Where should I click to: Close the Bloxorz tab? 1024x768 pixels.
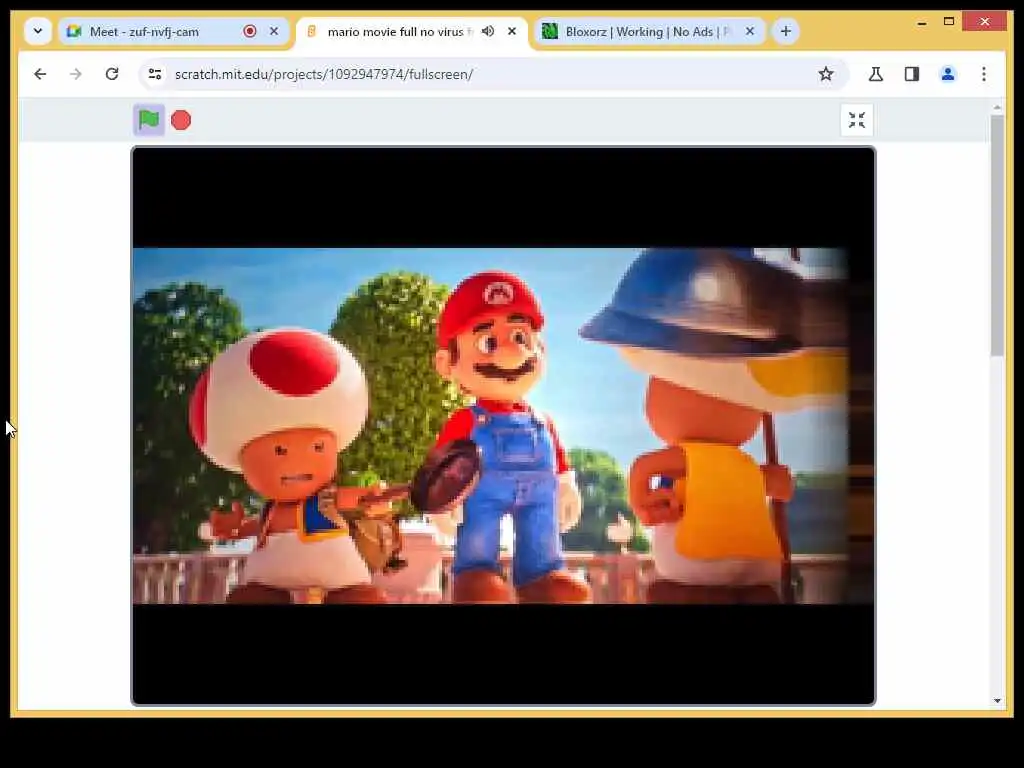pyautogui.click(x=750, y=31)
